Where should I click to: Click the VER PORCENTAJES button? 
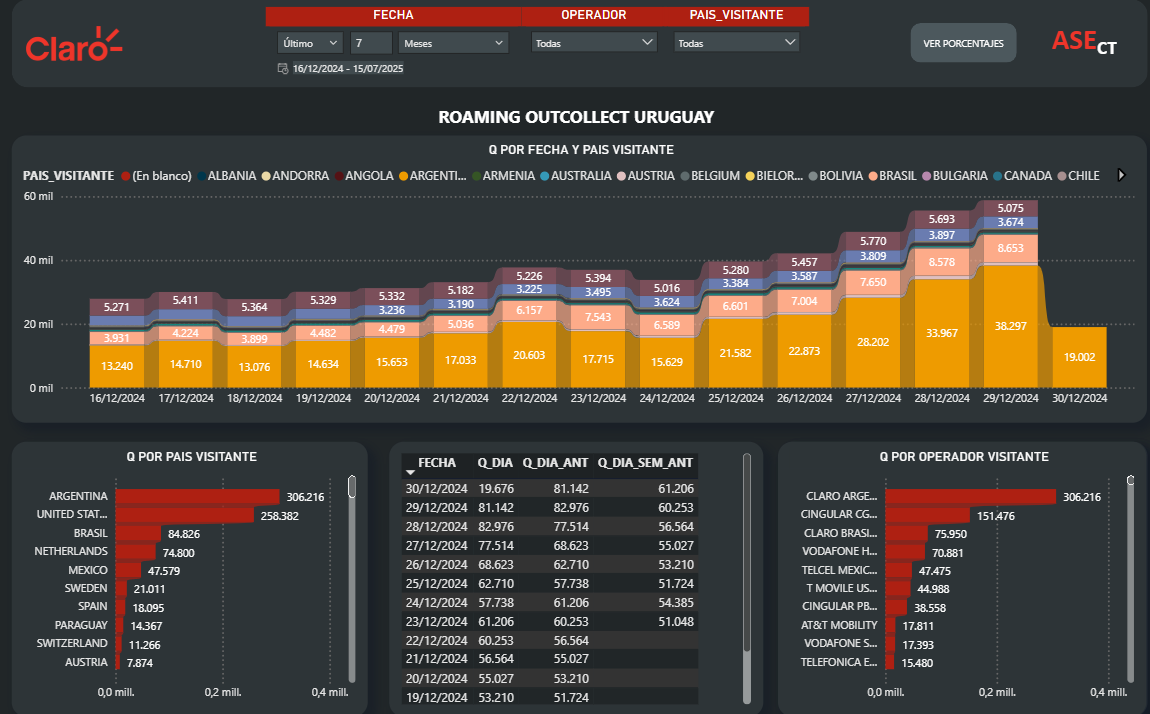[963, 43]
